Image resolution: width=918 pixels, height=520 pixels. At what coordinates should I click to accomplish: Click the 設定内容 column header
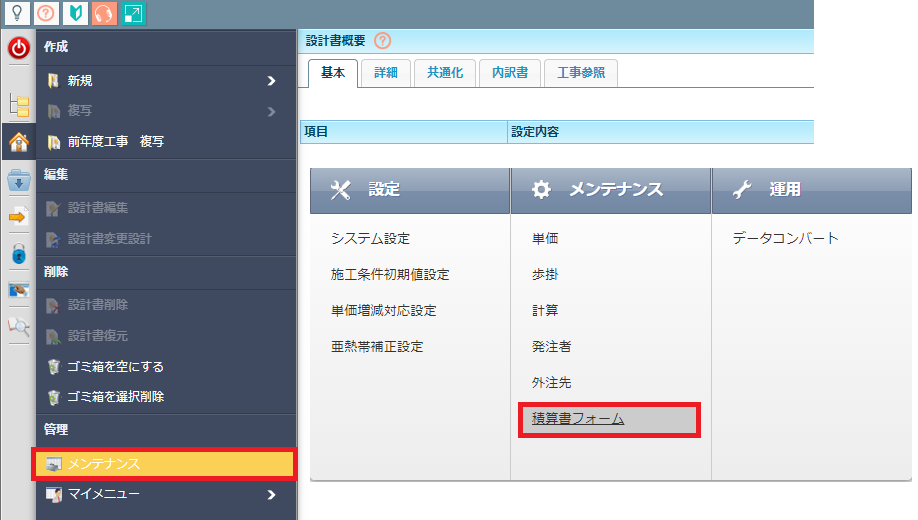(661, 132)
